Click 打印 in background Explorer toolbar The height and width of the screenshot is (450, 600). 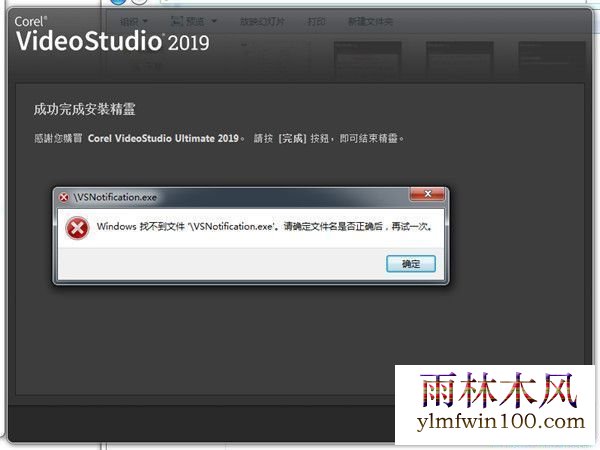316,21
